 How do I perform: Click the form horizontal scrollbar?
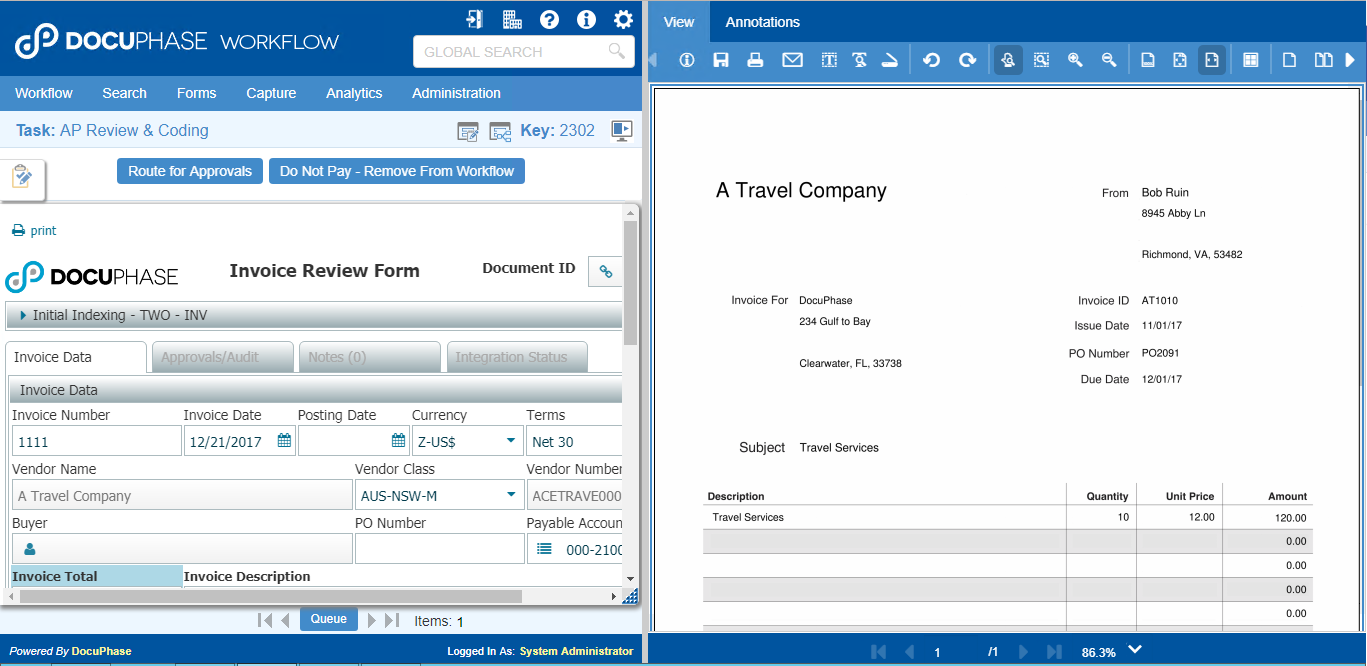coord(271,596)
